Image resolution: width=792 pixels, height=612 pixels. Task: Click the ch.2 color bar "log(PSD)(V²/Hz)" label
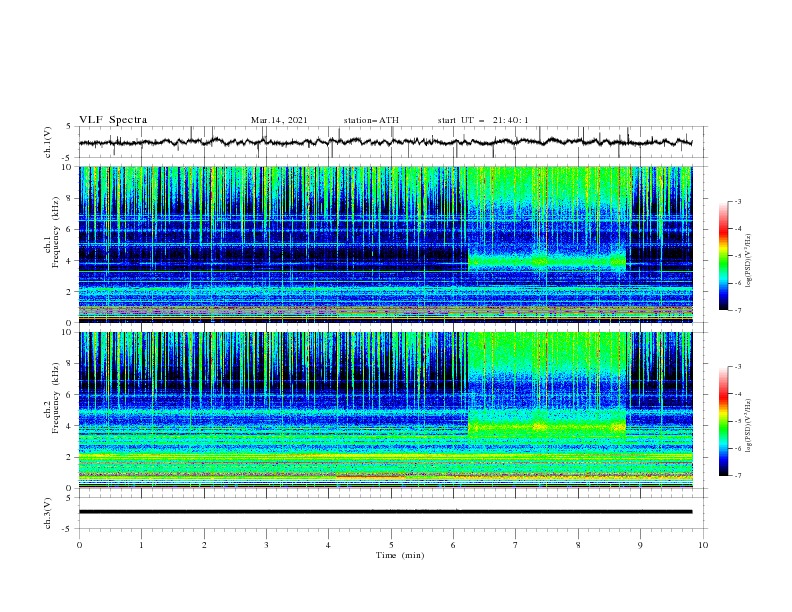748,426
